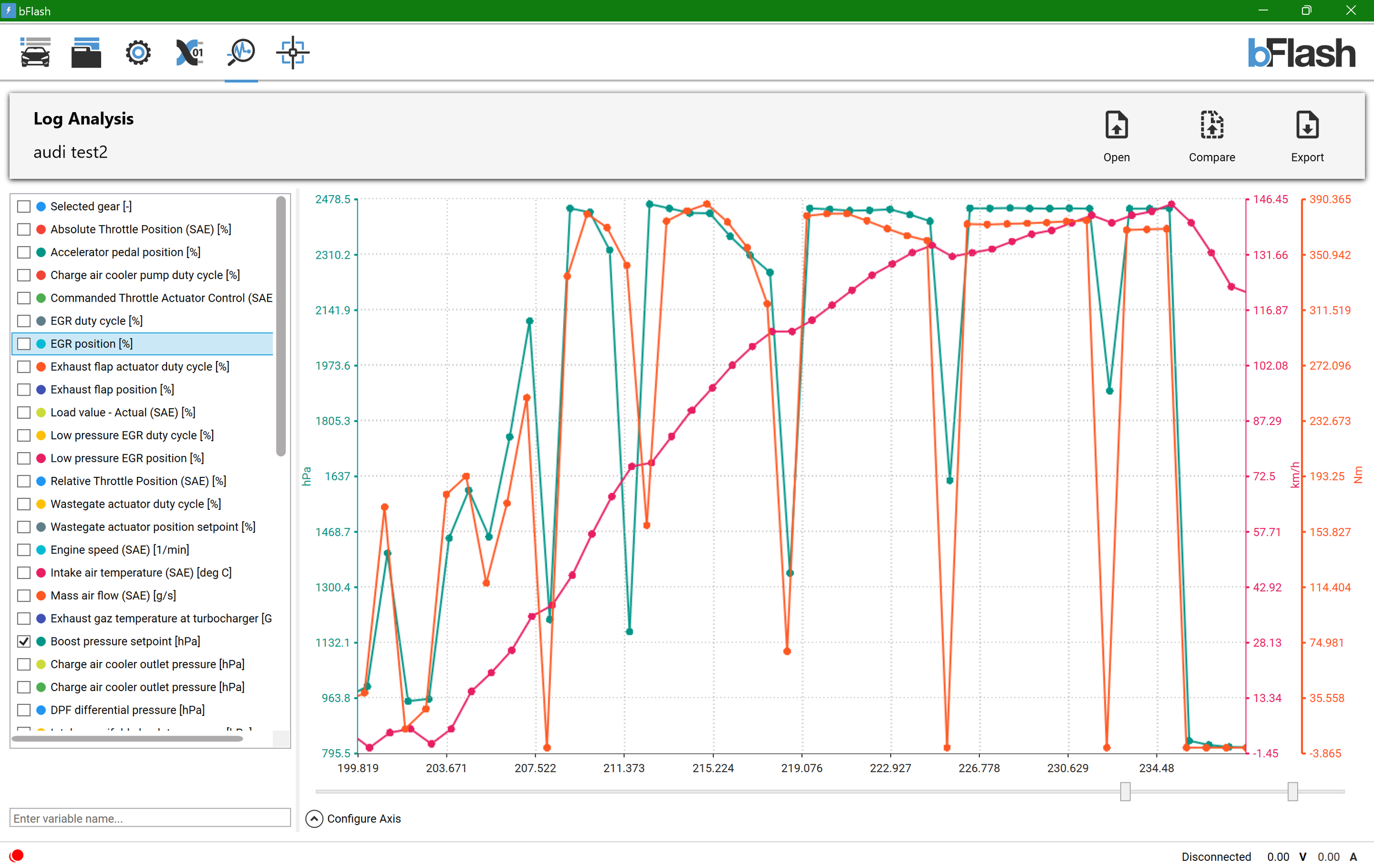The image size is (1374, 868).
Task: Click the Compare icon in Log Analysis
Action: tap(1211, 136)
